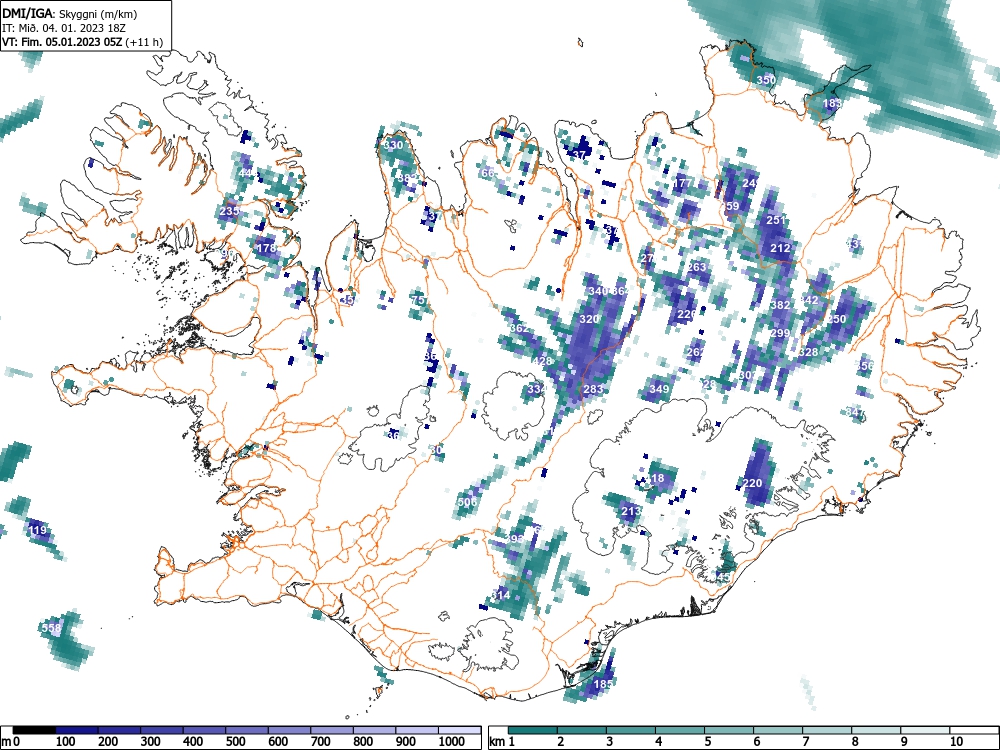This screenshot has height=750, width=1000.
Task: Click the map label 393
Action: coord(514,539)
